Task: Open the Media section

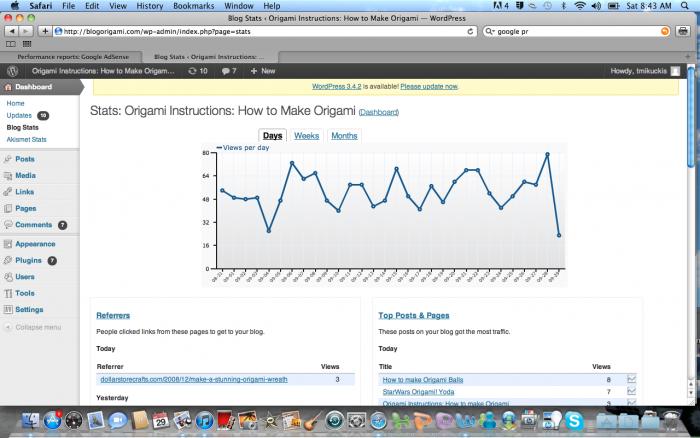Action: click(x=25, y=175)
